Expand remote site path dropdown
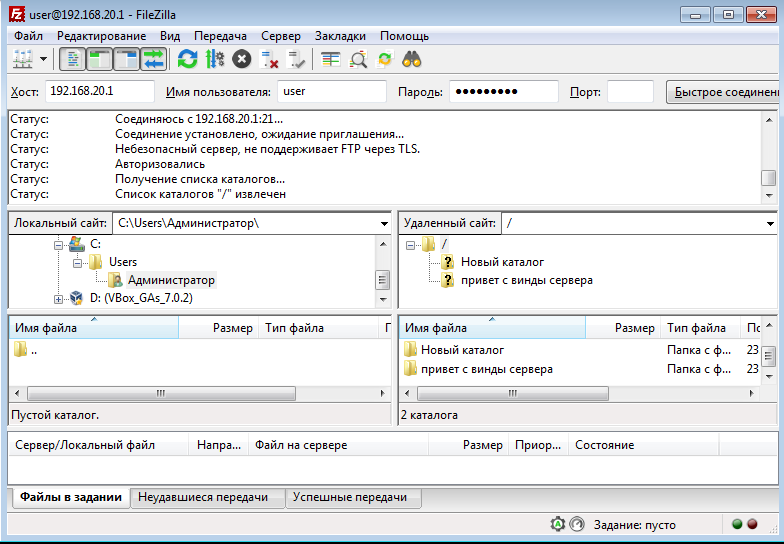The width and height of the screenshot is (784, 544). 770,224
